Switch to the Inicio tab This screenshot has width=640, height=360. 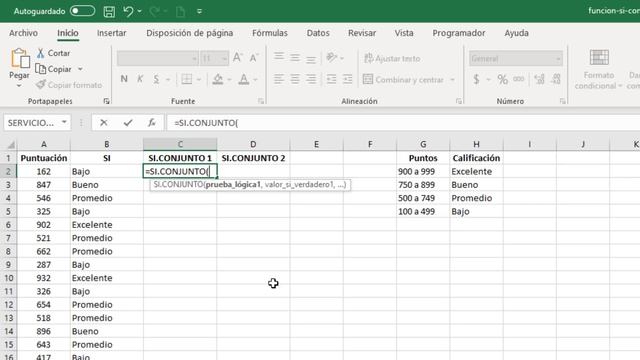click(x=68, y=33)
